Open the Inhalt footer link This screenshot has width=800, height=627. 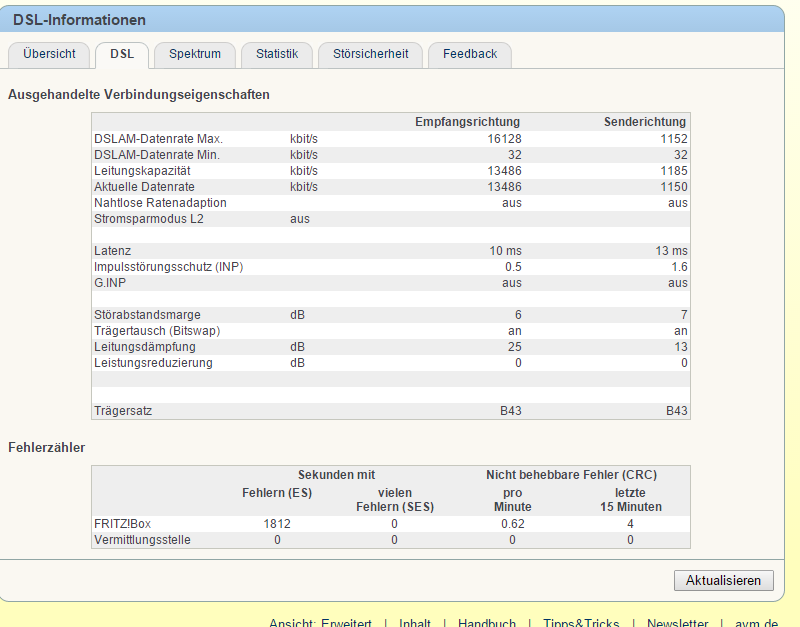[414, 622]
